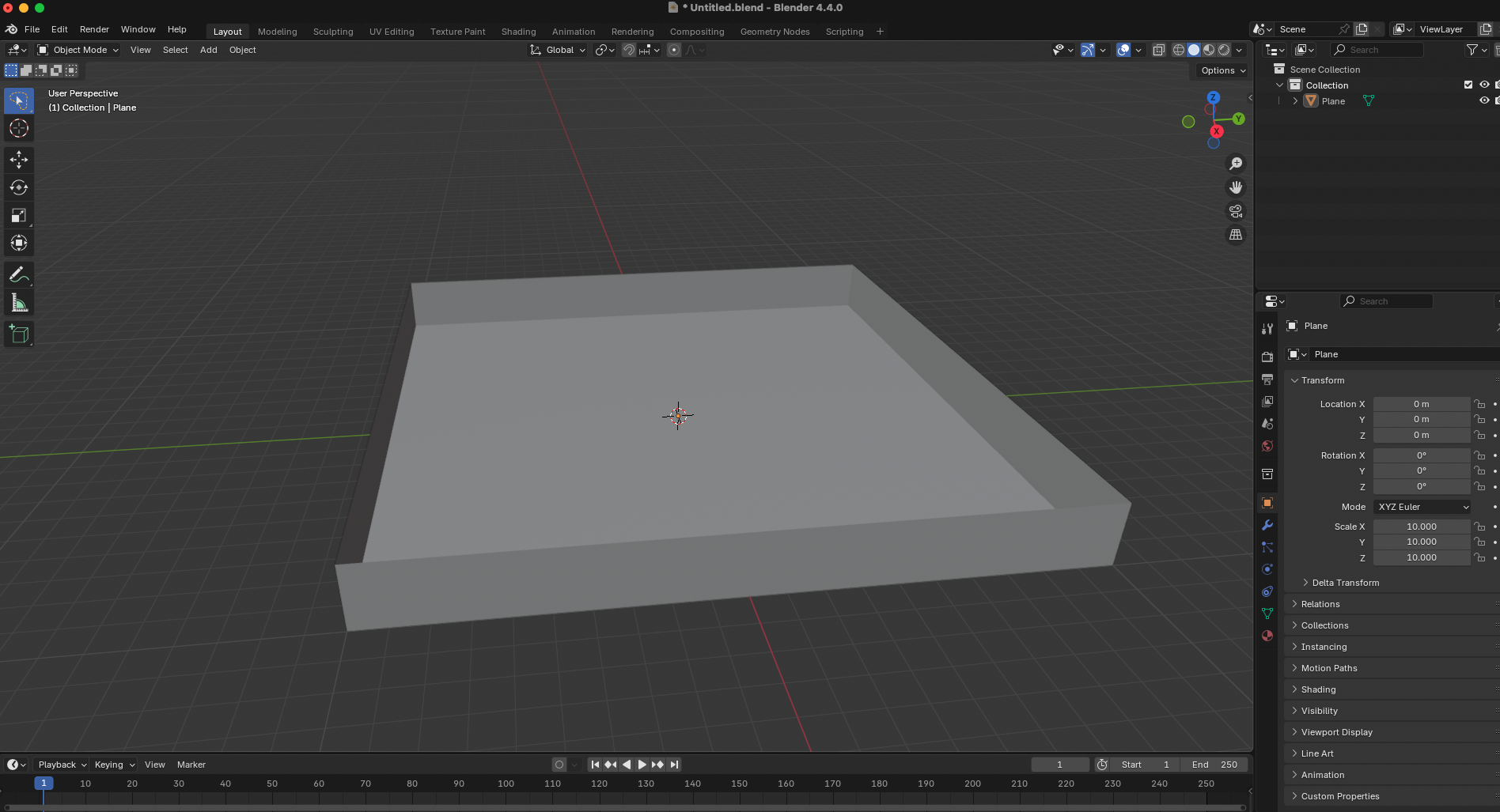
Task: Toggle auto keying record button
Action: (x=559, y=765)
